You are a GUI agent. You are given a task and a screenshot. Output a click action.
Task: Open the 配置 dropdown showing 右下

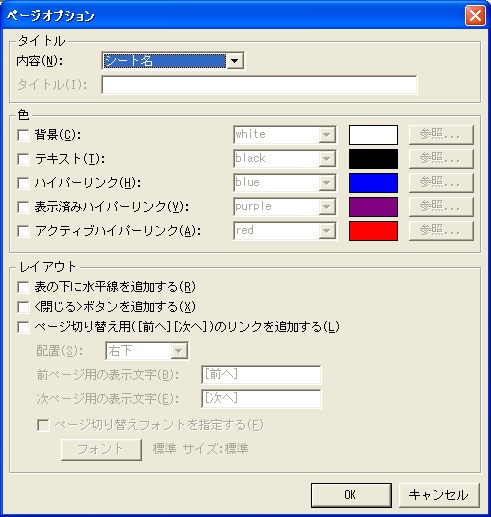pyautogui.click(x=147, y=351)
